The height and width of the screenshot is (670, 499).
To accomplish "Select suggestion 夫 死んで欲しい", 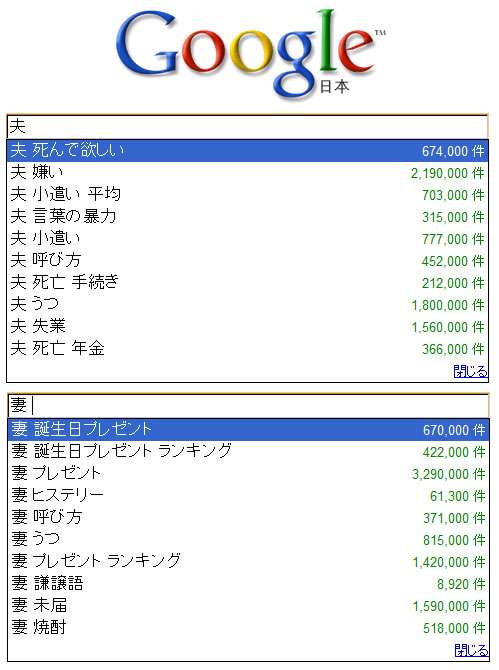I will [x=247, y=150].
